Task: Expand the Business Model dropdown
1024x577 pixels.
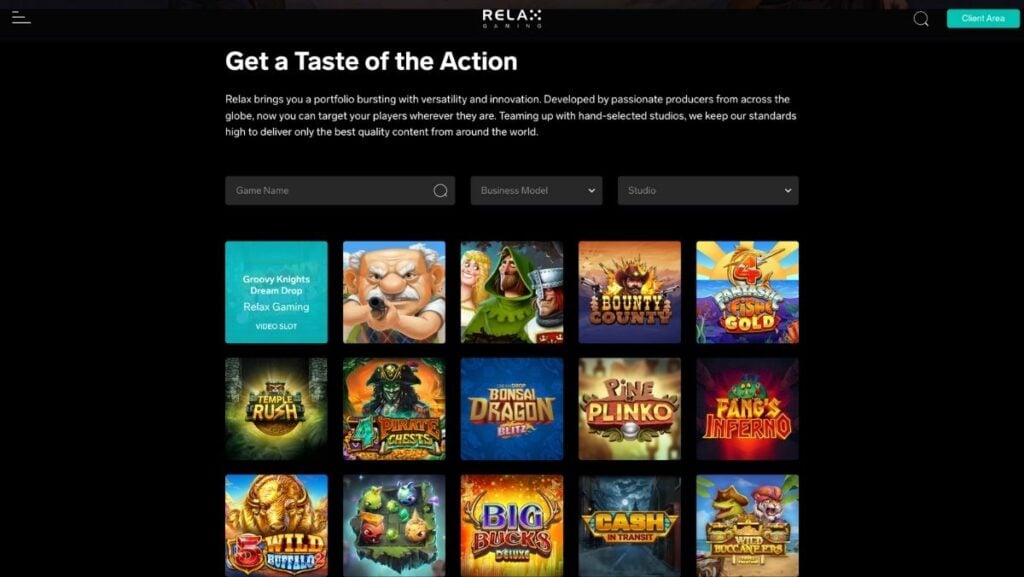Action: [x=536, y=191]
